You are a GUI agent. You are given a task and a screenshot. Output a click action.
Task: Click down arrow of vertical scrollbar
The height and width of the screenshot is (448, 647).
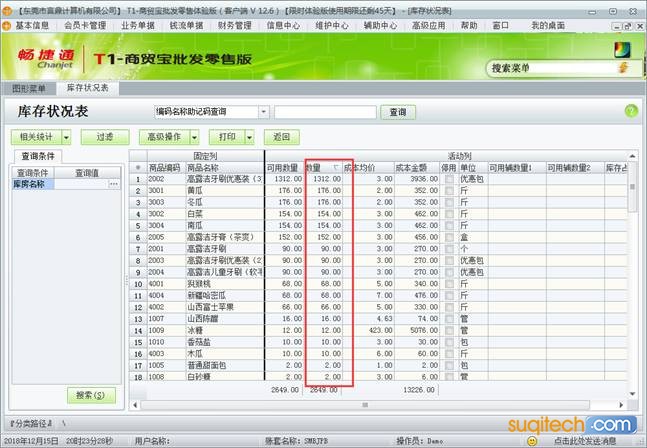point(632,394)
